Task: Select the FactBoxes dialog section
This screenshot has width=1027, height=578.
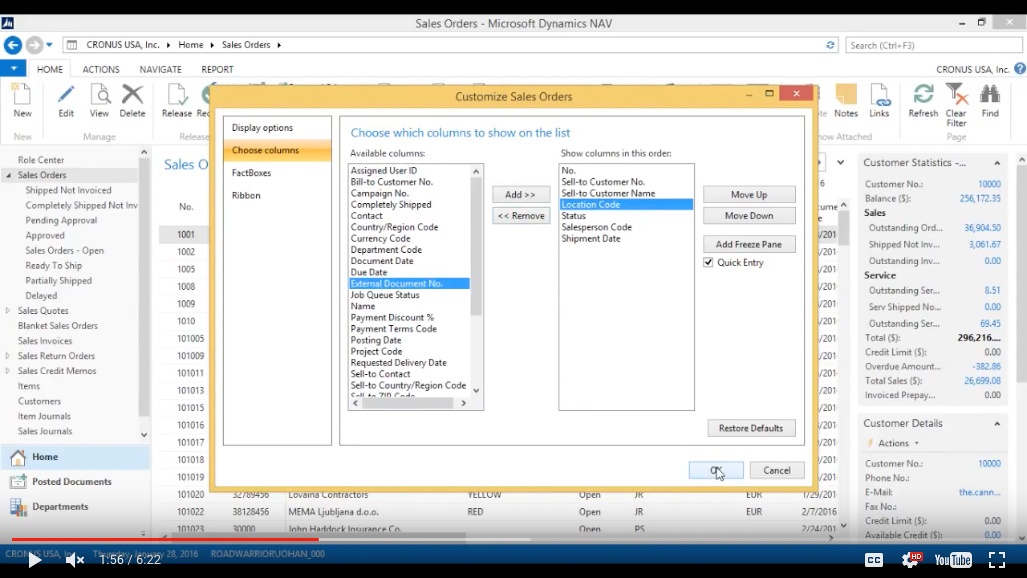Action: [x=277, y=173]
